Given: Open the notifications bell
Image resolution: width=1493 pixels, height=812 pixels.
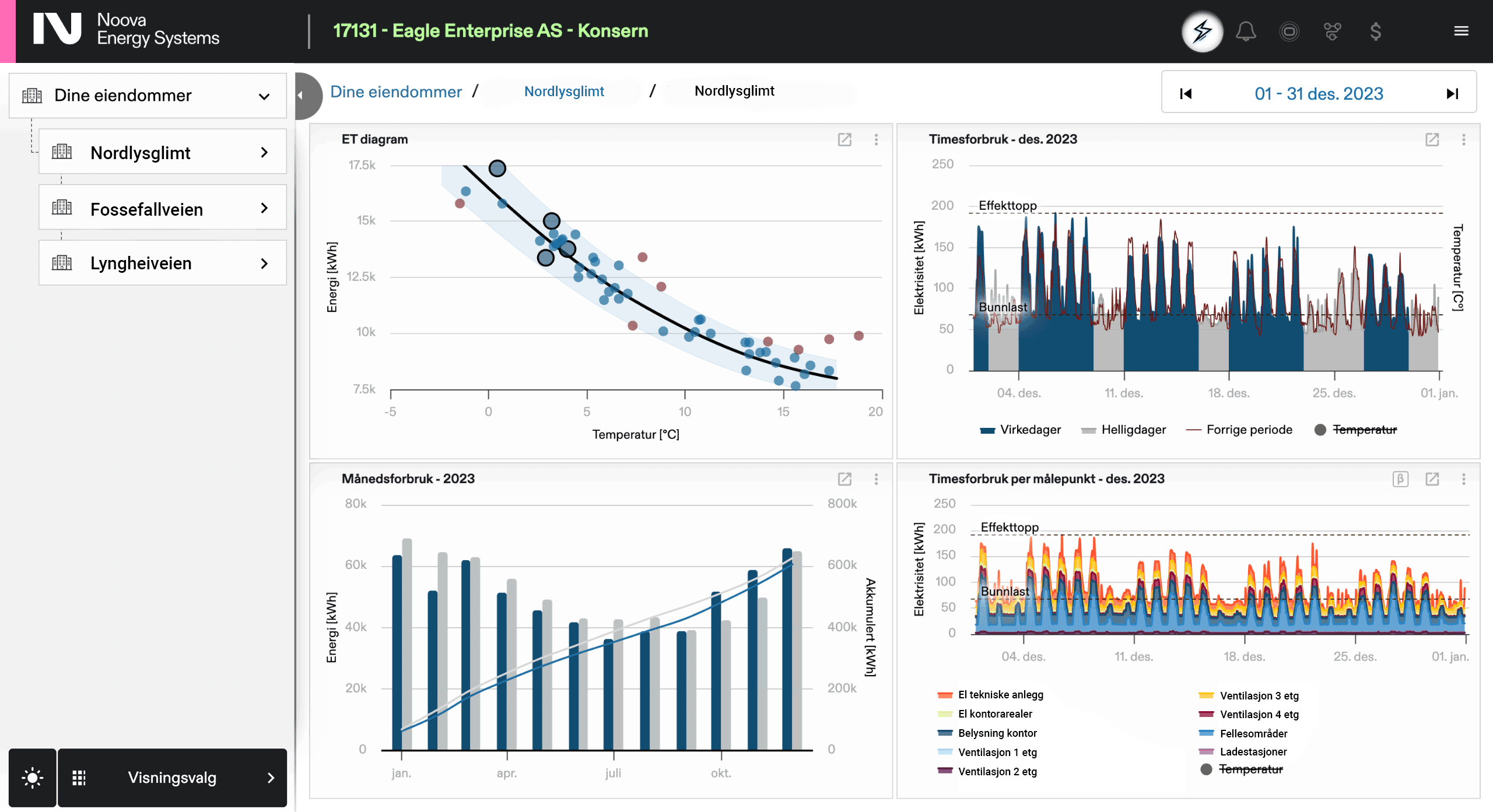Looking at the screenshot, I should click(x=1246, y=31).
